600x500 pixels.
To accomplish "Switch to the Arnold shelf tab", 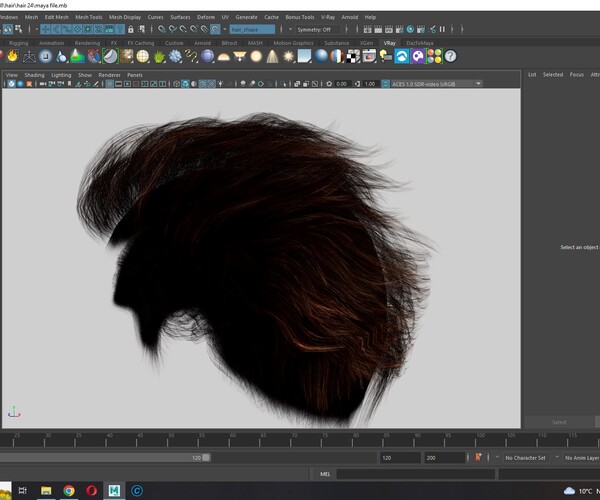I will (x=202, y=43).
